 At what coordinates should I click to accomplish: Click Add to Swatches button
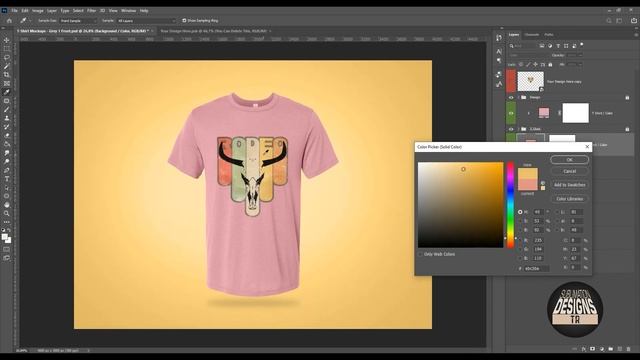(569, 185)
